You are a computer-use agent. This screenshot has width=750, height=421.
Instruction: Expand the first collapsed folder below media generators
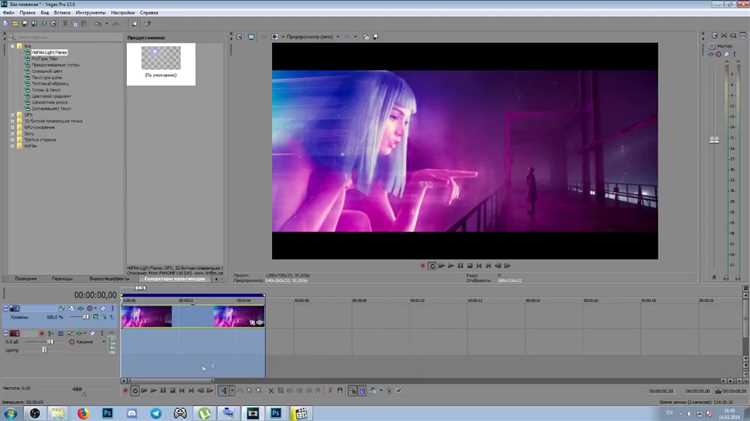pyautogui.click(x=12, y=115)
